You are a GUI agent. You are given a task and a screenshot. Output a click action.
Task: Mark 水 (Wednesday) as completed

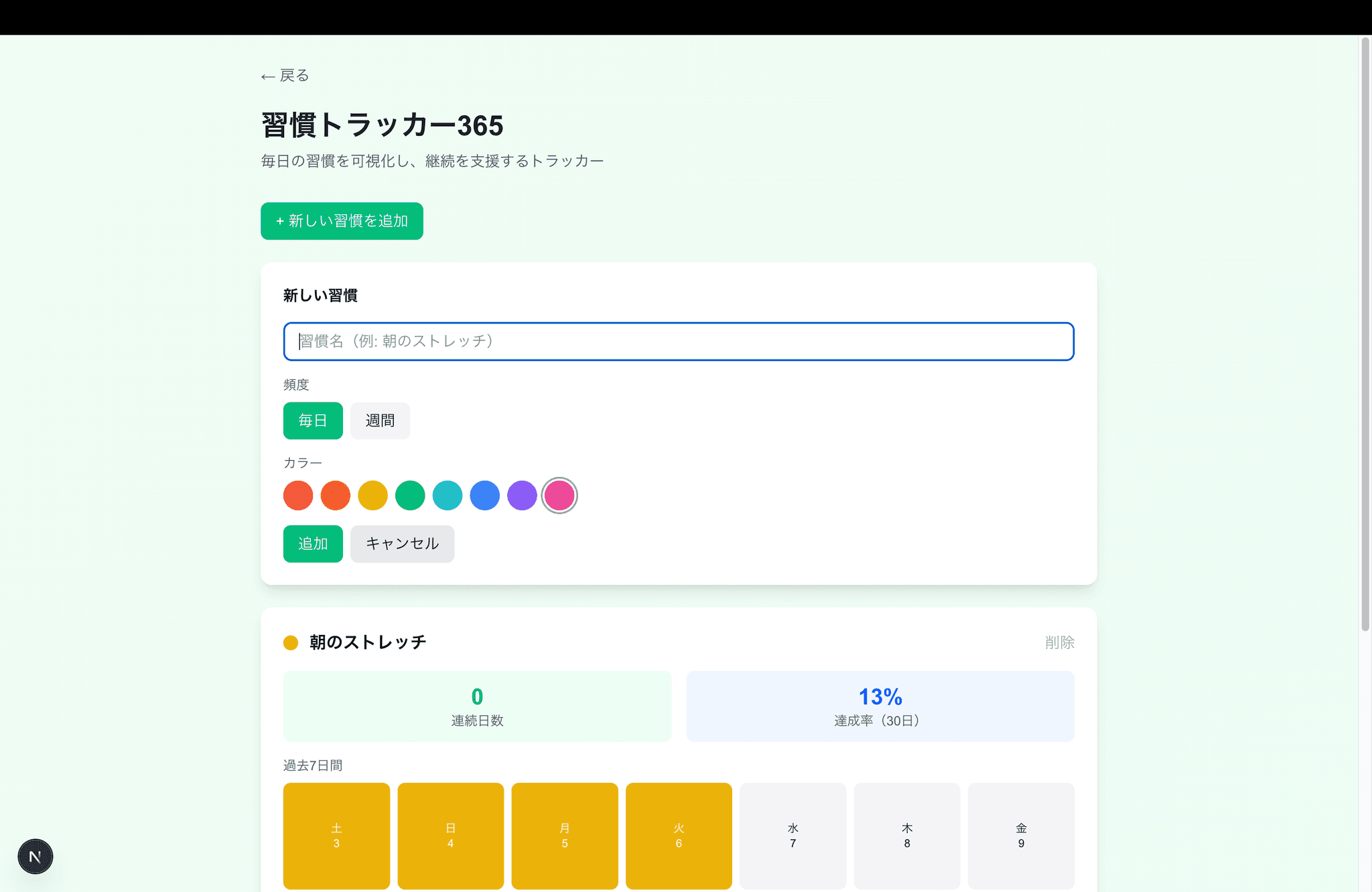(793, 836)
